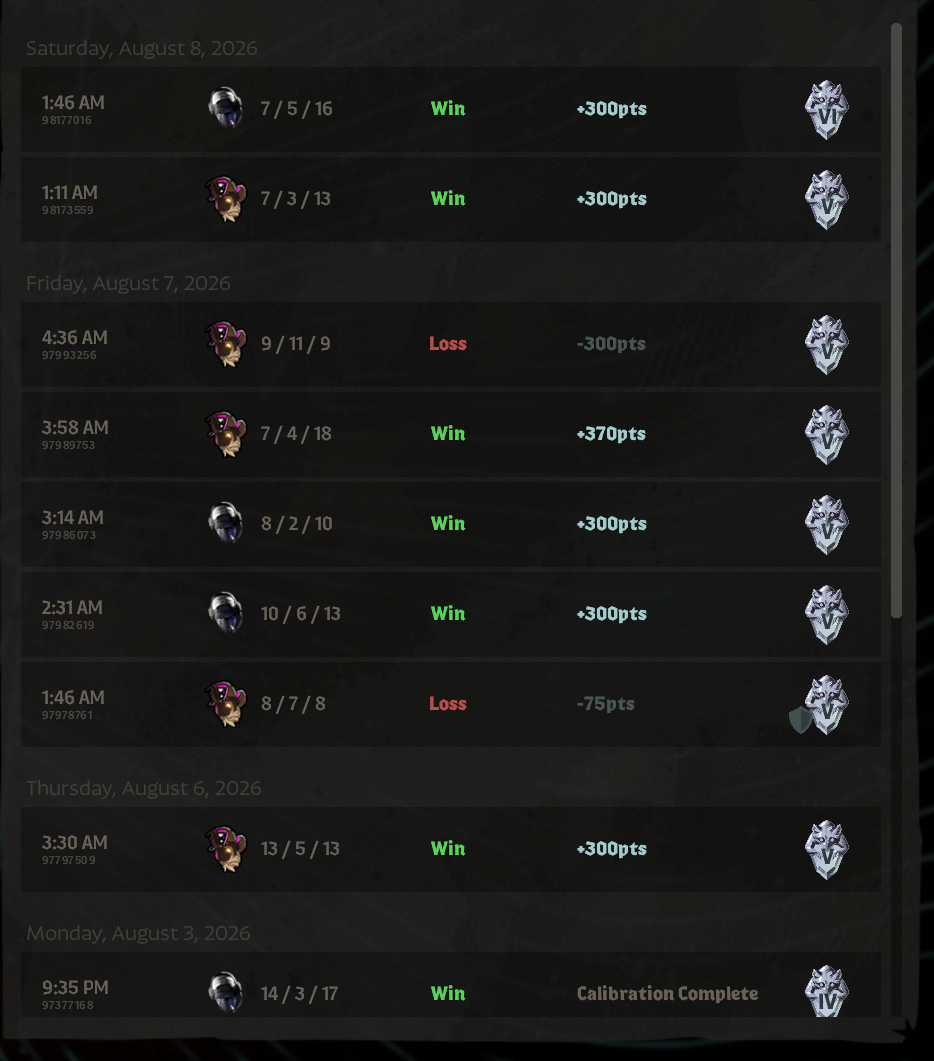Viewport: 934px width, 1061px height.
Task: Click the 14 / 3 / 17 score on the 9:35 PM match
Action: tap(299, 993)
